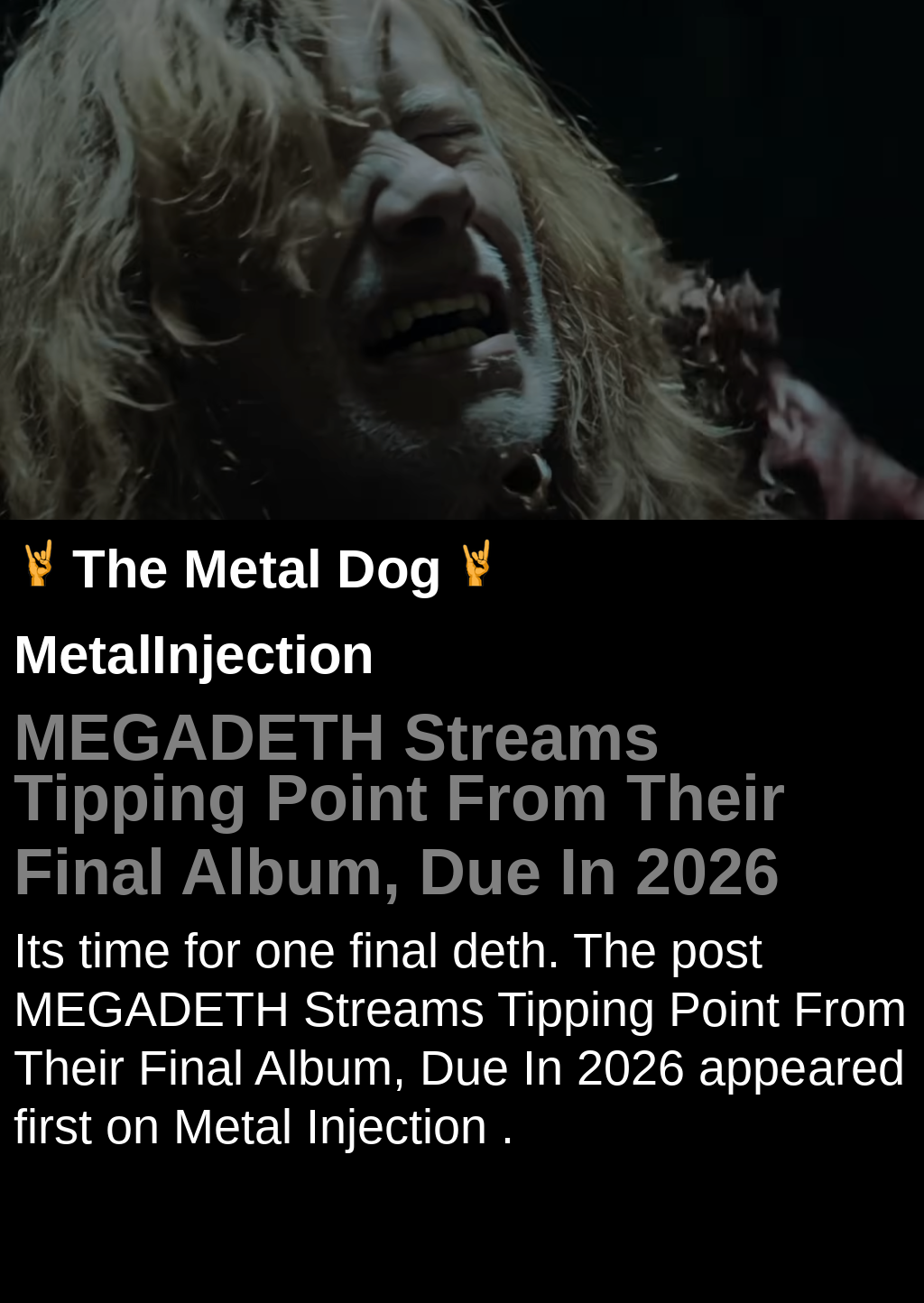
Task: Click the horns emoji right of The Metal Dog
Action: 476,565
